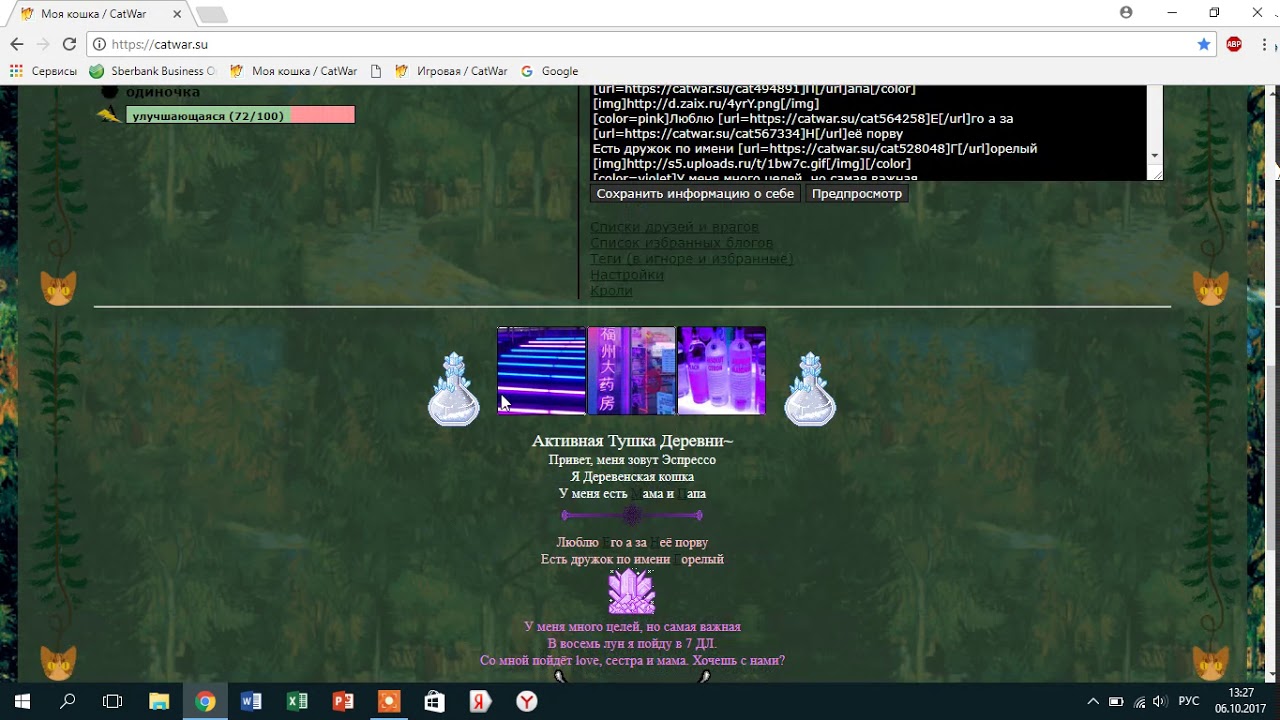The image size is (1280, 720).
Task: Click crystal flask icon left of thumbnails
Action: coord(454,389)
